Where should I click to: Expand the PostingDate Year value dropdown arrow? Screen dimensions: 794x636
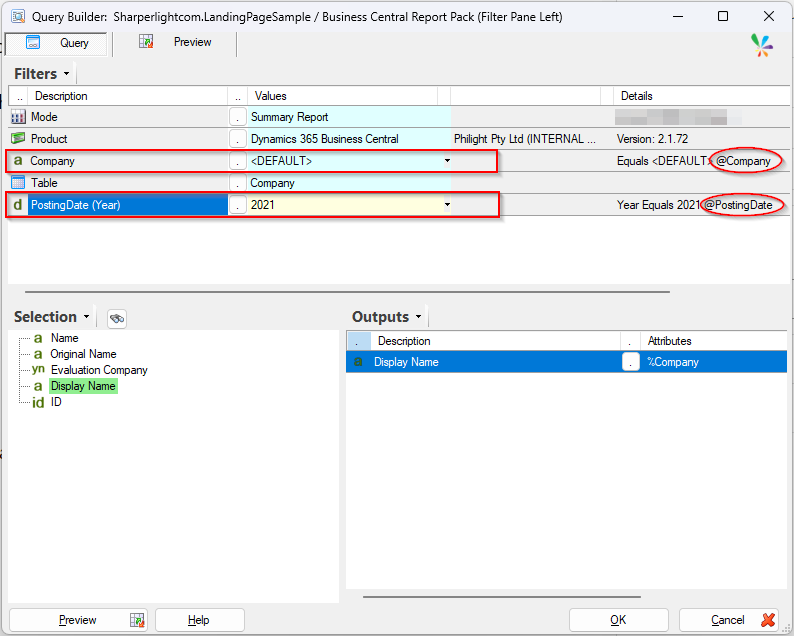[447, 205]
